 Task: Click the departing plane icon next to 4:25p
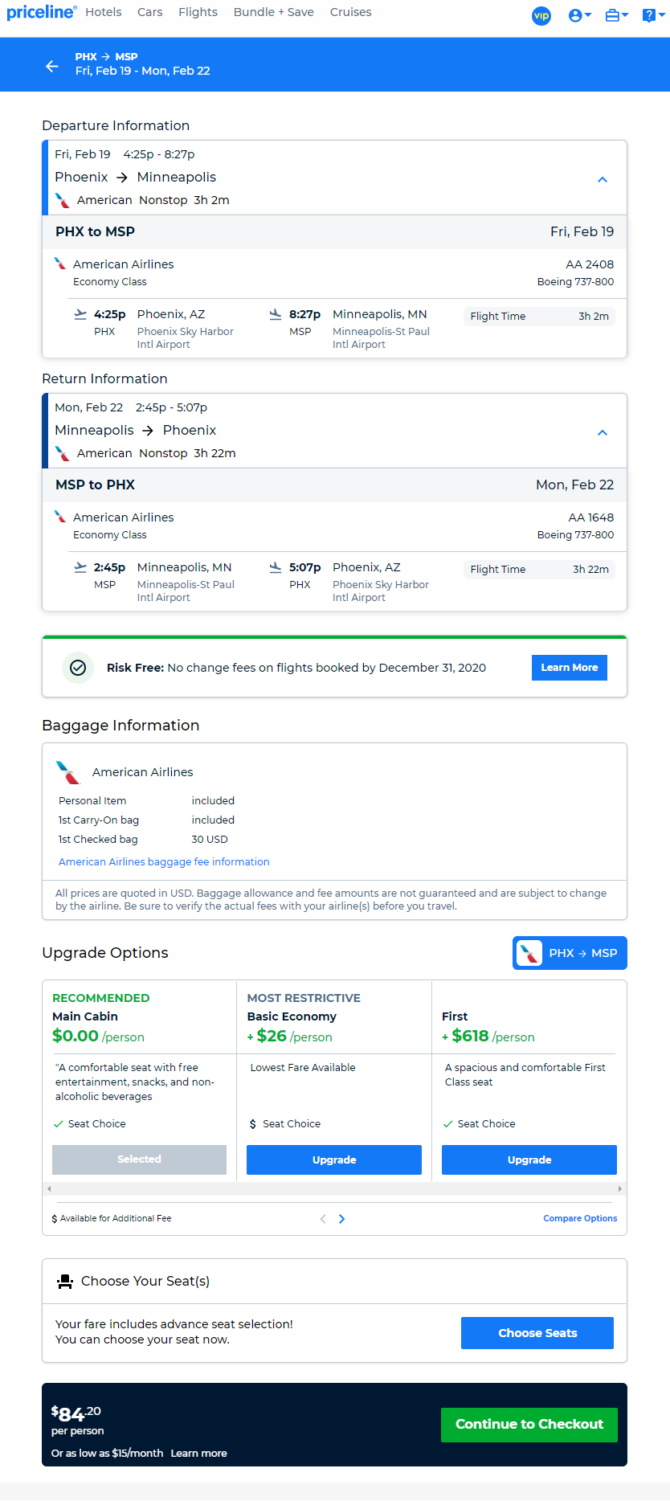click(x=80, y=314)
